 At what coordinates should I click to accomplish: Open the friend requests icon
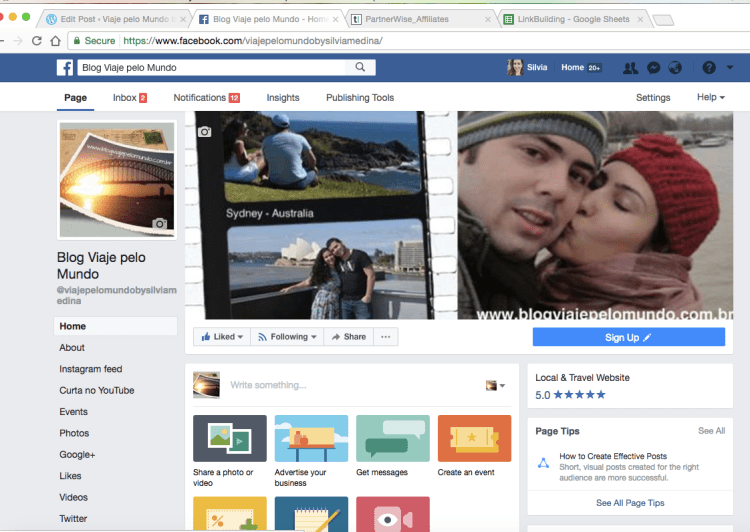[630, 68]
